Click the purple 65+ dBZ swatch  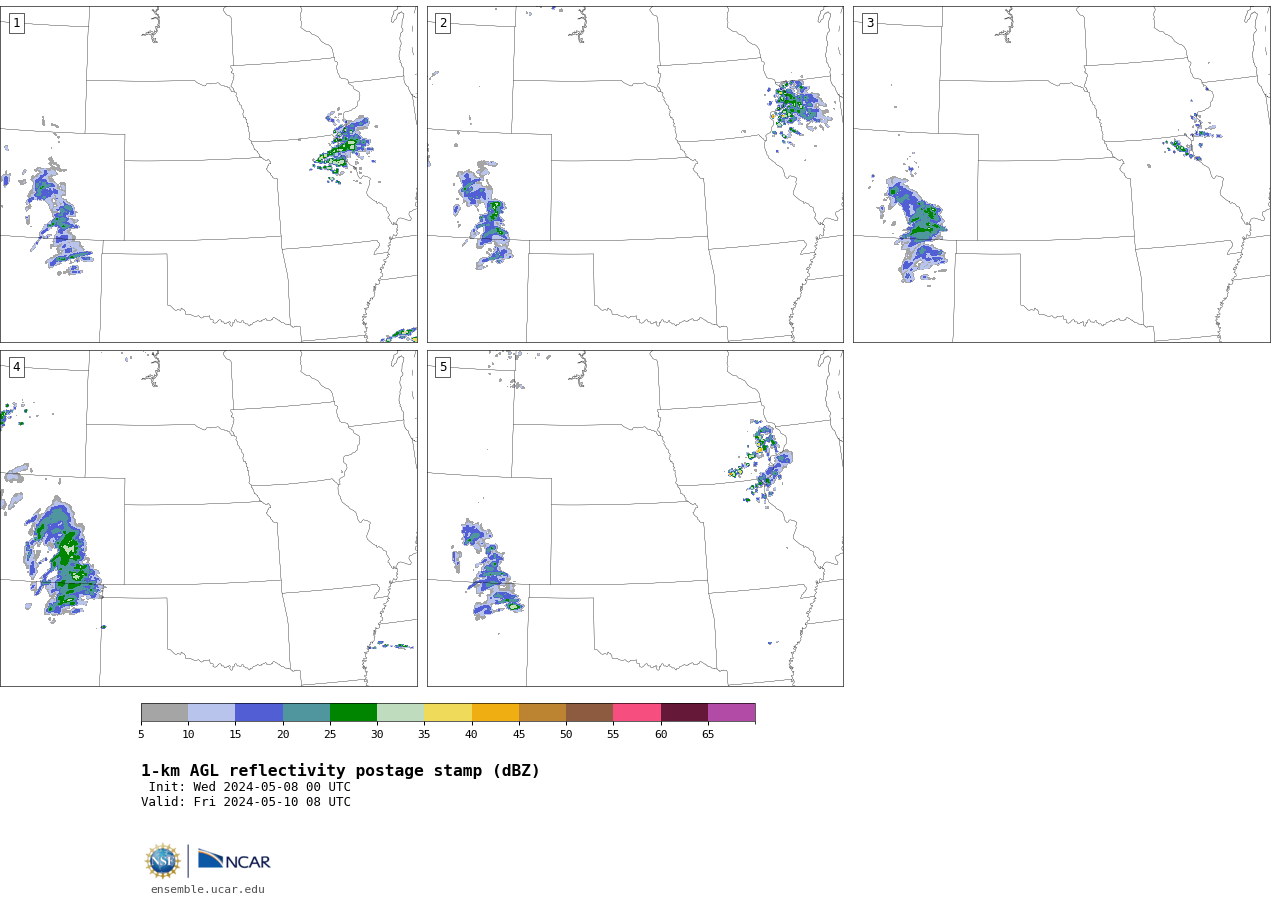click(731, 713)
